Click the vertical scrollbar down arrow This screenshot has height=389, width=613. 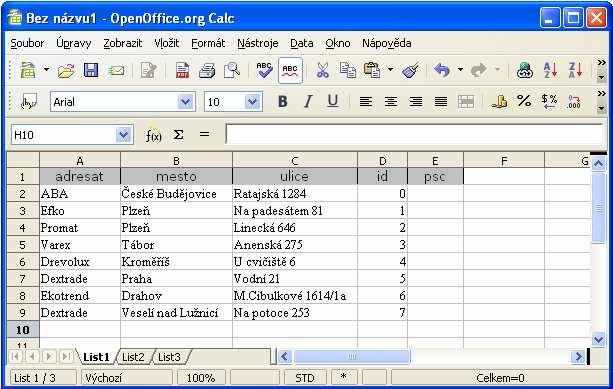(x=599, y=339)
